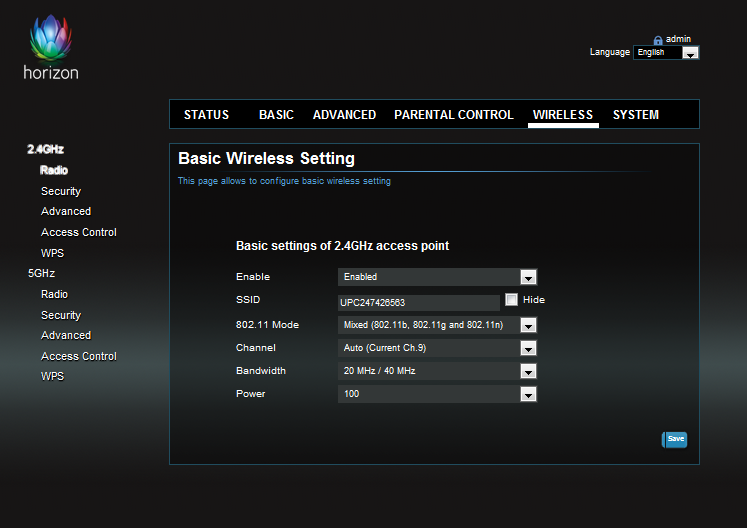Click the Save button
Screen dimensions: 747x528
click(675, 439)
